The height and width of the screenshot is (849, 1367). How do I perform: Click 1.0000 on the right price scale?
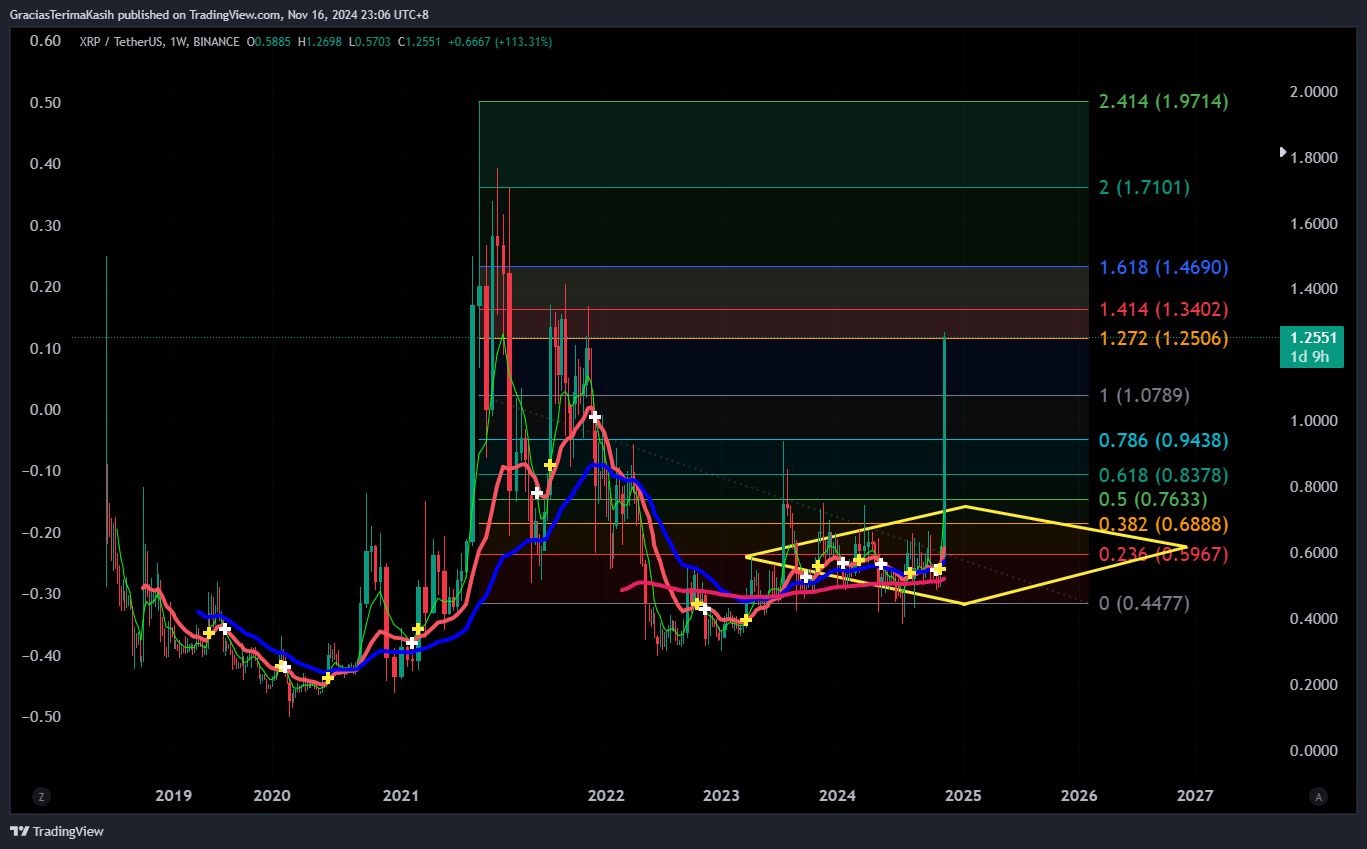(1314, 421)
